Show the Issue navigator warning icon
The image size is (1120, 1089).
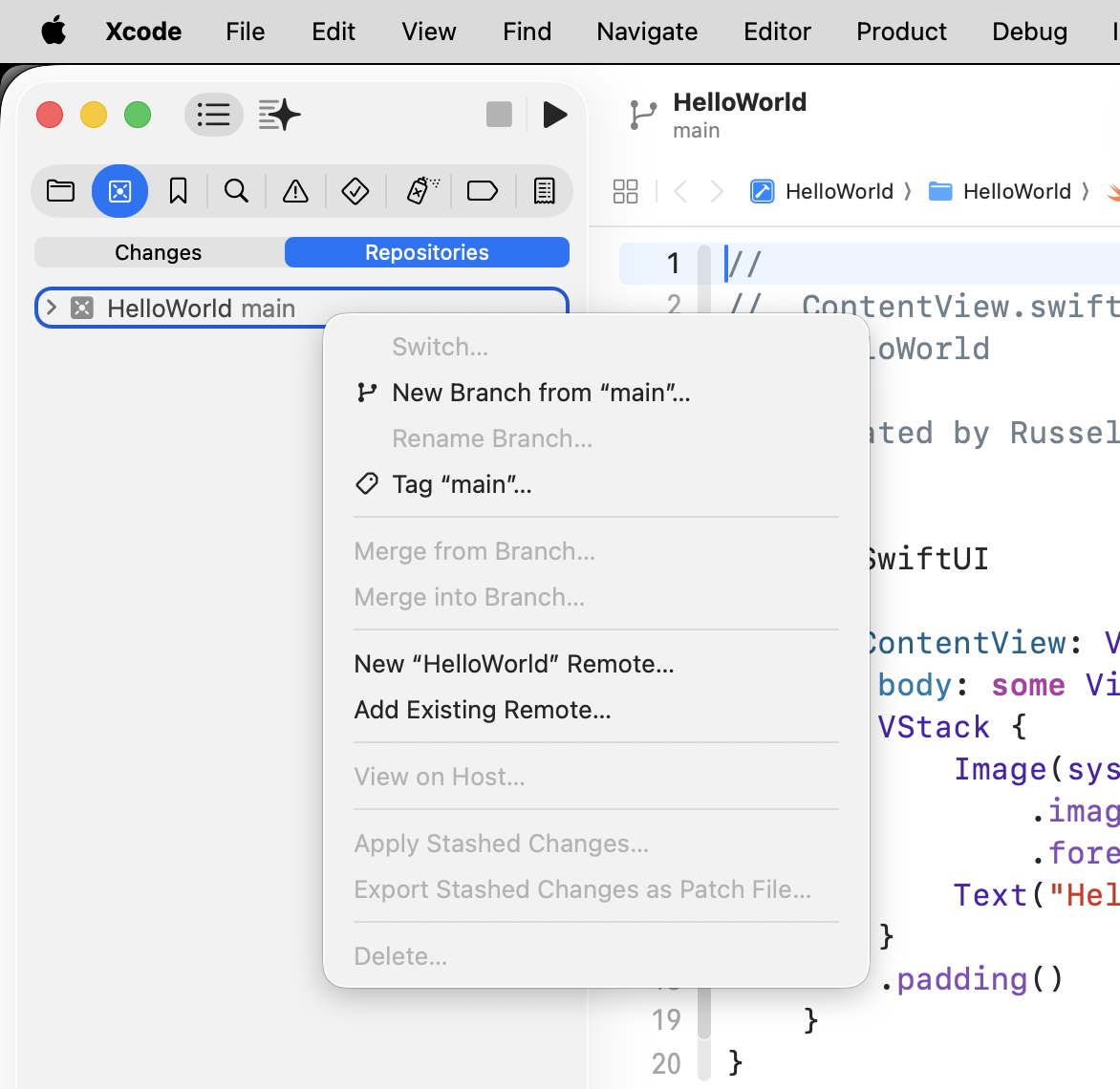(295, 191)
